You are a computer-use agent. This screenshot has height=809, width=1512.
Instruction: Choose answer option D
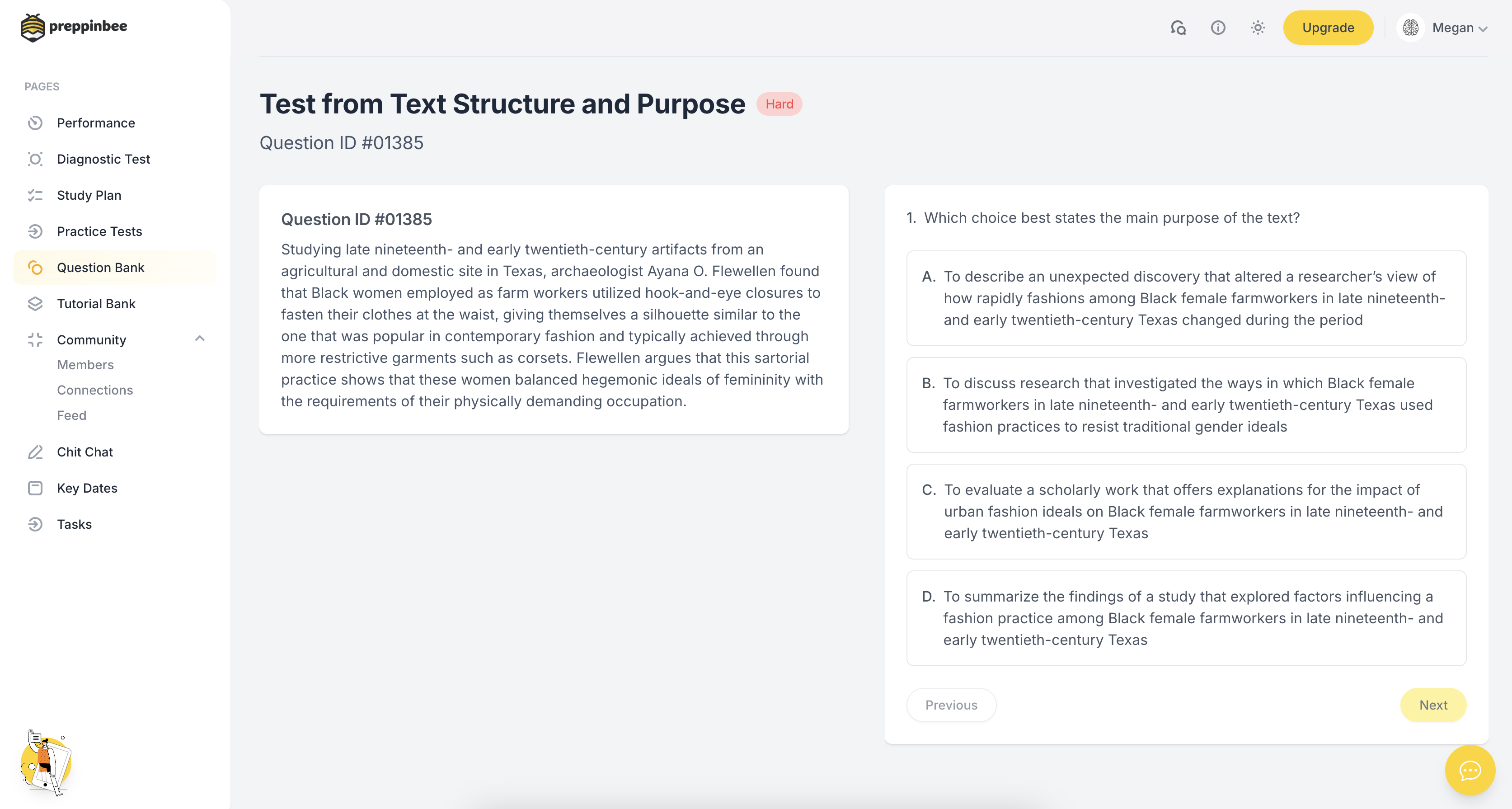[x=1186, y=618]
